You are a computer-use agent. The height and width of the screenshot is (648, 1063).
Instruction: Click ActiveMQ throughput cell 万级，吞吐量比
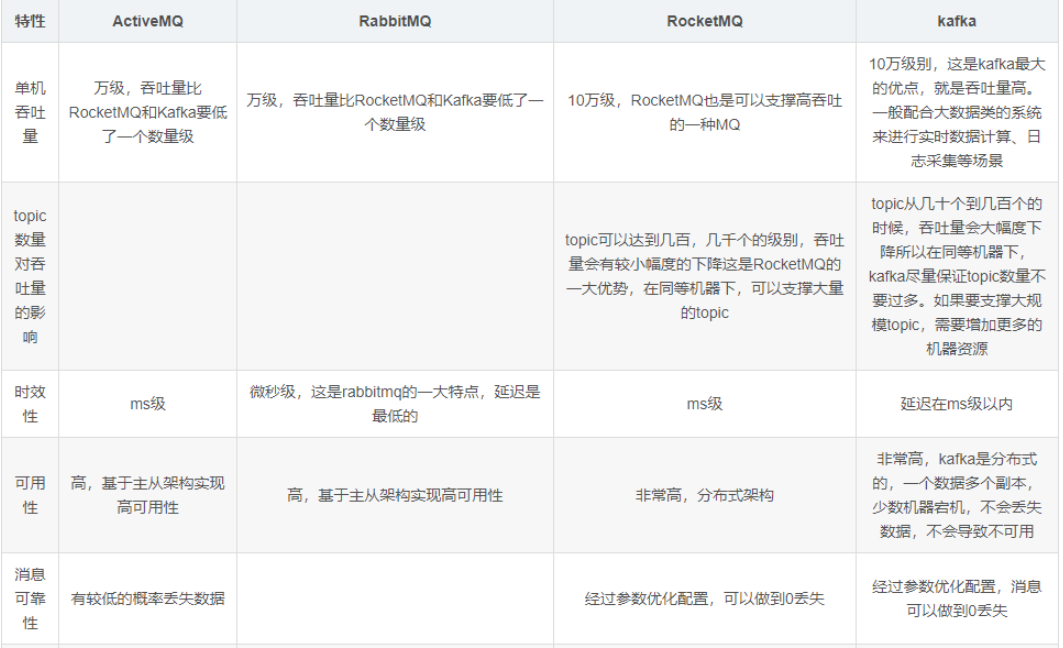click(148, 112)
